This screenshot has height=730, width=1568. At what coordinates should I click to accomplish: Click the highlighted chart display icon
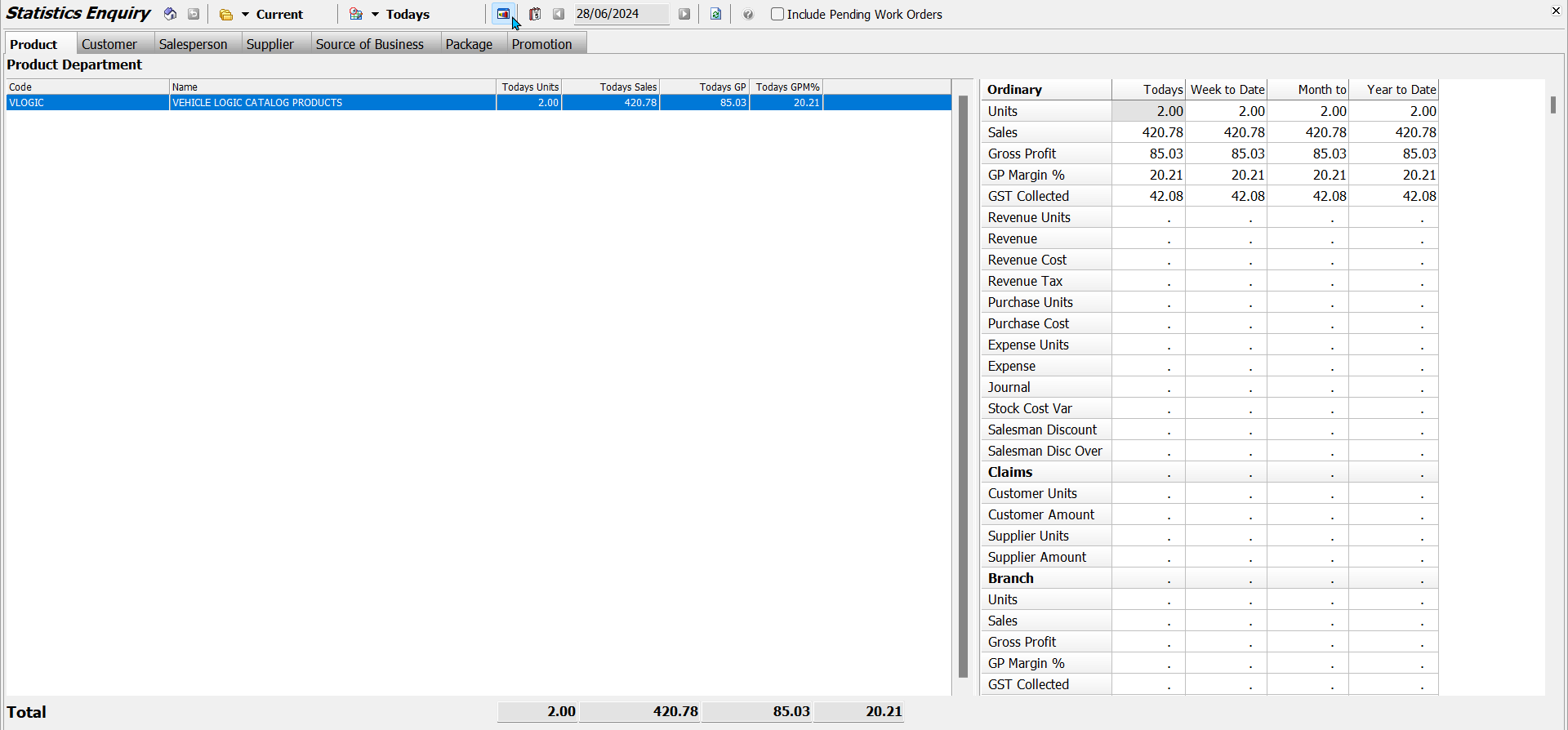point(503,14)
